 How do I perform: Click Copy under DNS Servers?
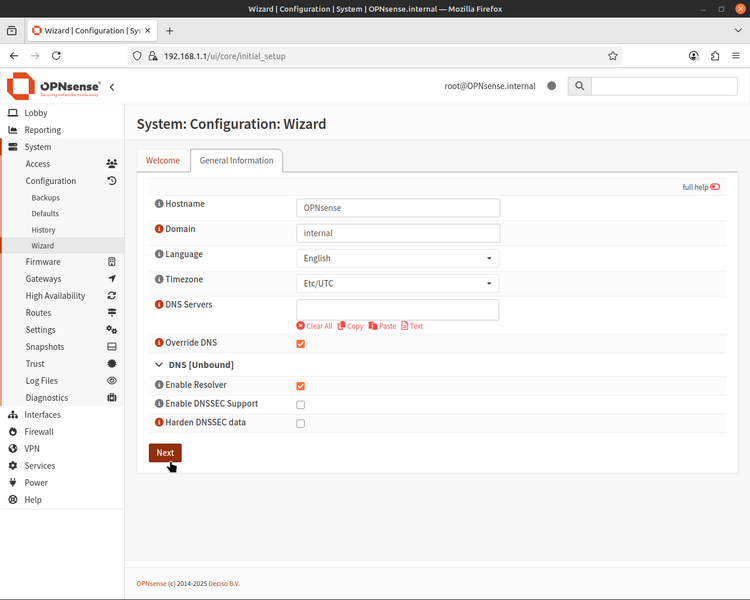pyautogui.click(x=351, y=326)
